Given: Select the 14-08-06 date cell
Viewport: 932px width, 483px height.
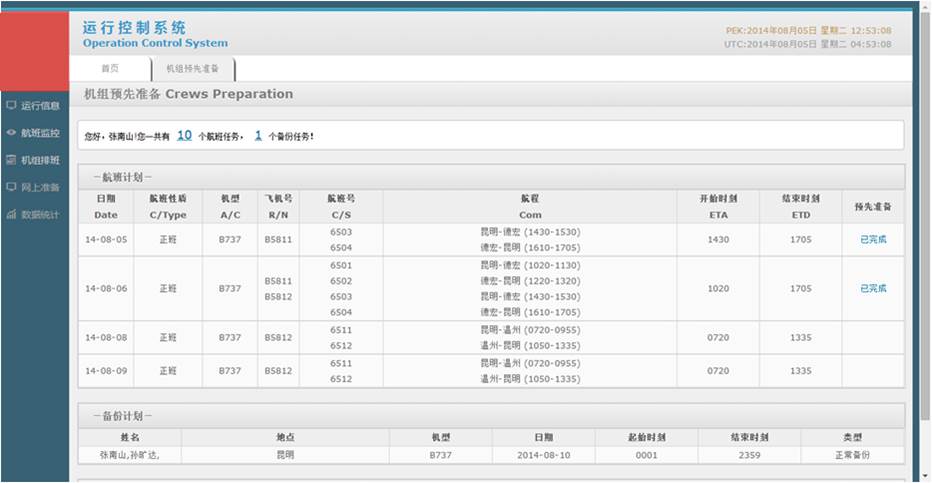Looking at the screenshot, I should click(106, 288).
